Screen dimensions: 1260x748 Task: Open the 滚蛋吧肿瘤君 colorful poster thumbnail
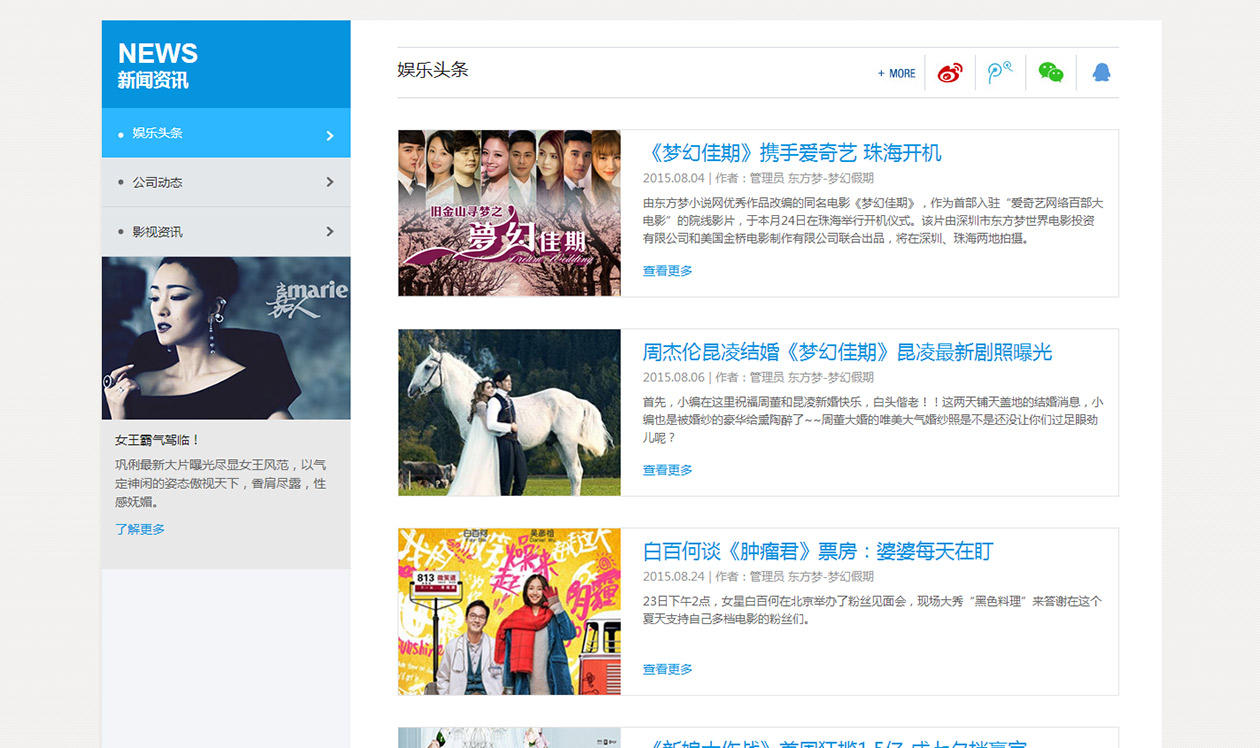[509, 611]
